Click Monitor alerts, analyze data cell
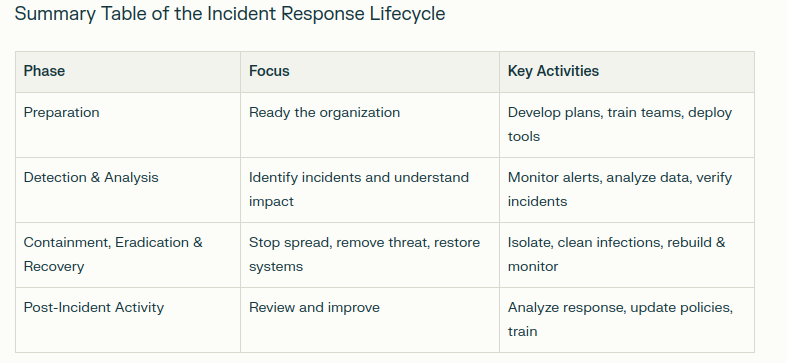 tap(627, 190)
